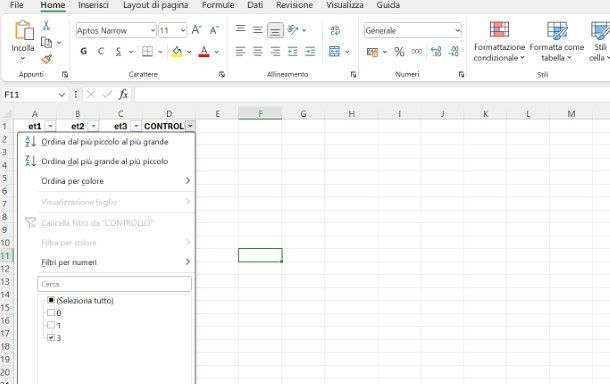Toggle underline with the S button
Viewport: 610px width, 384px height.
pos(118,51)
